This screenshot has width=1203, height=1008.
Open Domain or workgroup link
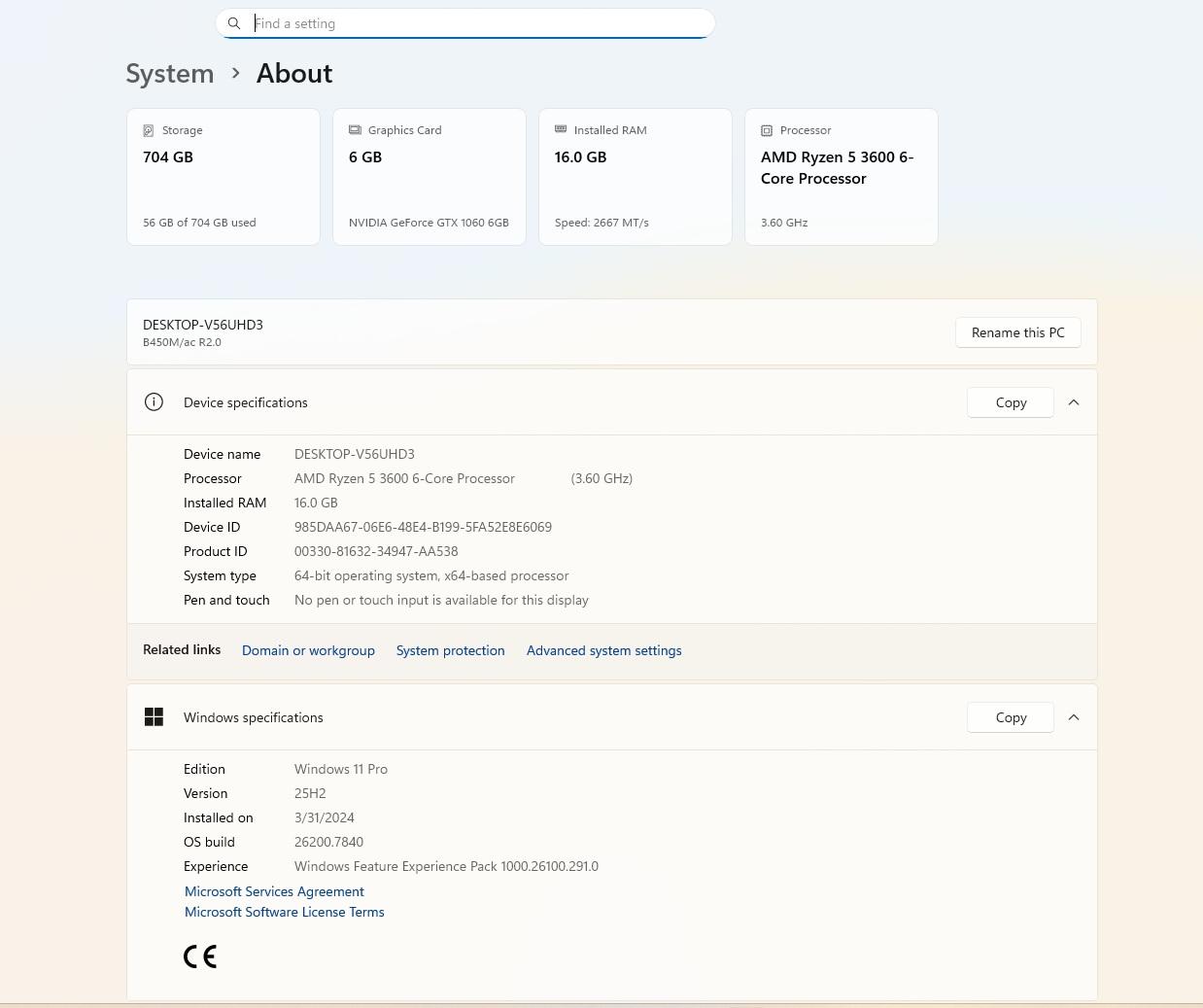(308, 650)
